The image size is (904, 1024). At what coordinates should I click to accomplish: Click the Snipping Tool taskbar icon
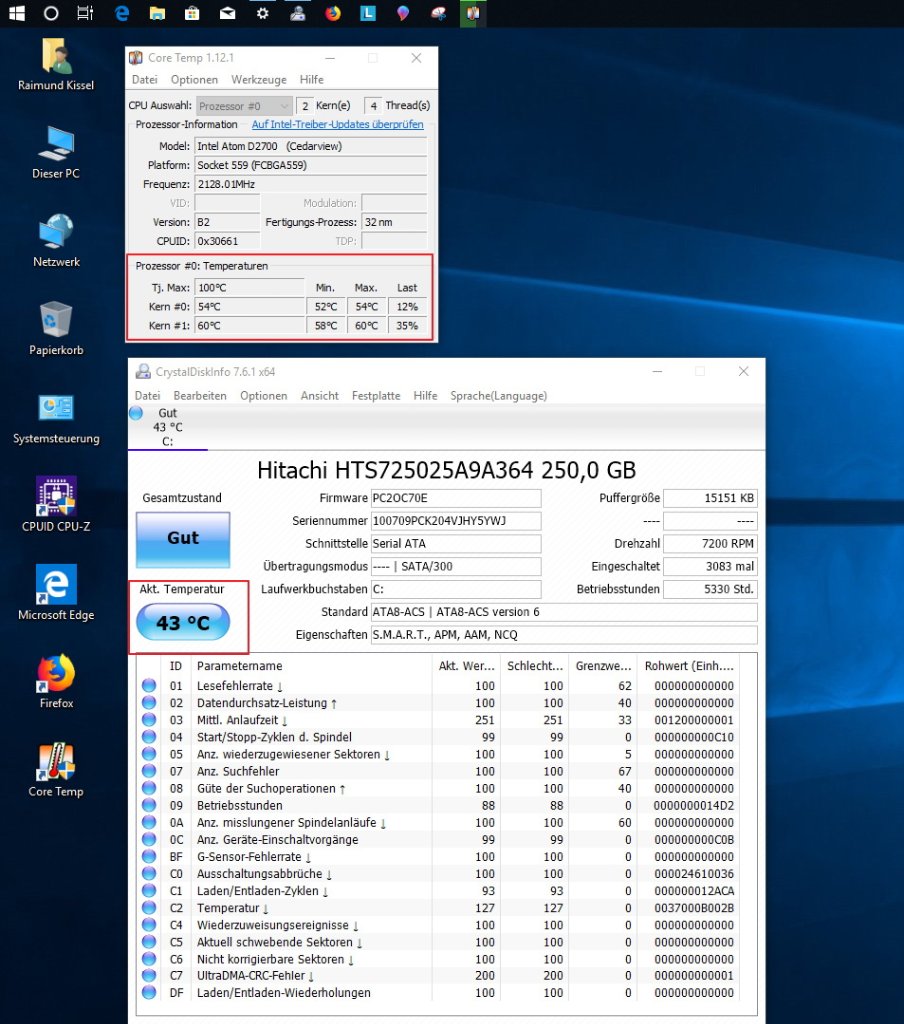pyautogui.click(x=438, y=13)
